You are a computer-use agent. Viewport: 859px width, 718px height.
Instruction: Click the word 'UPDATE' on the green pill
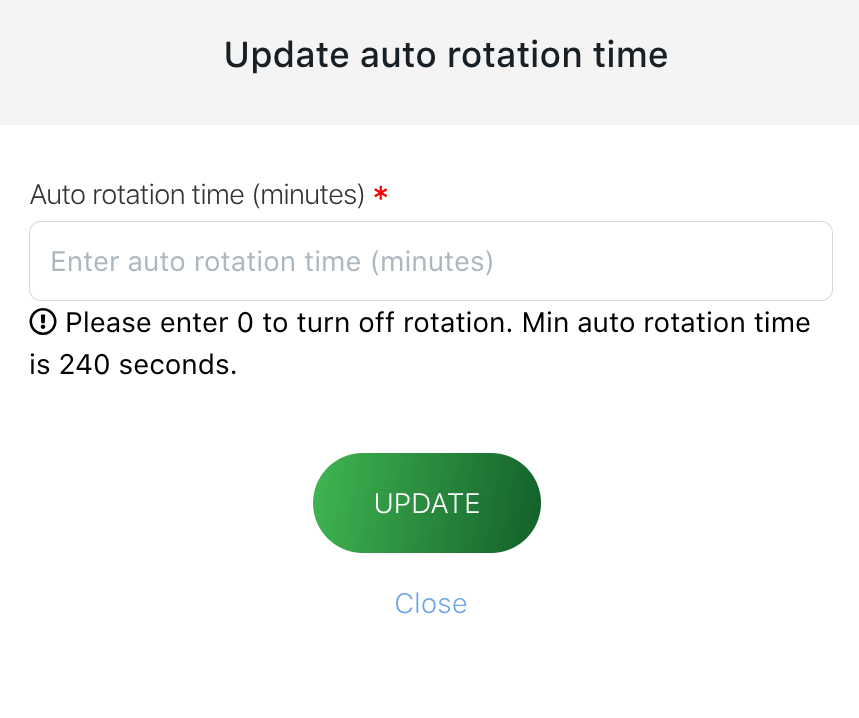click(427, 503)
